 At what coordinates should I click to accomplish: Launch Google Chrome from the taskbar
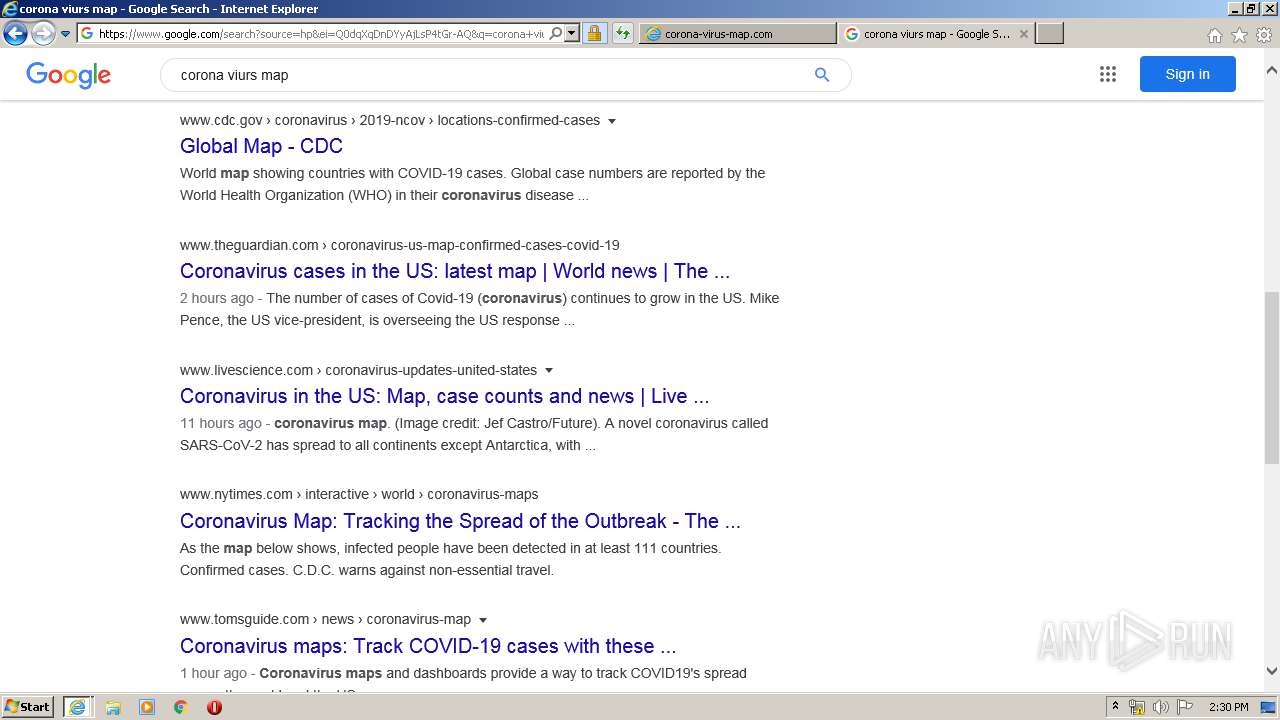180,707
